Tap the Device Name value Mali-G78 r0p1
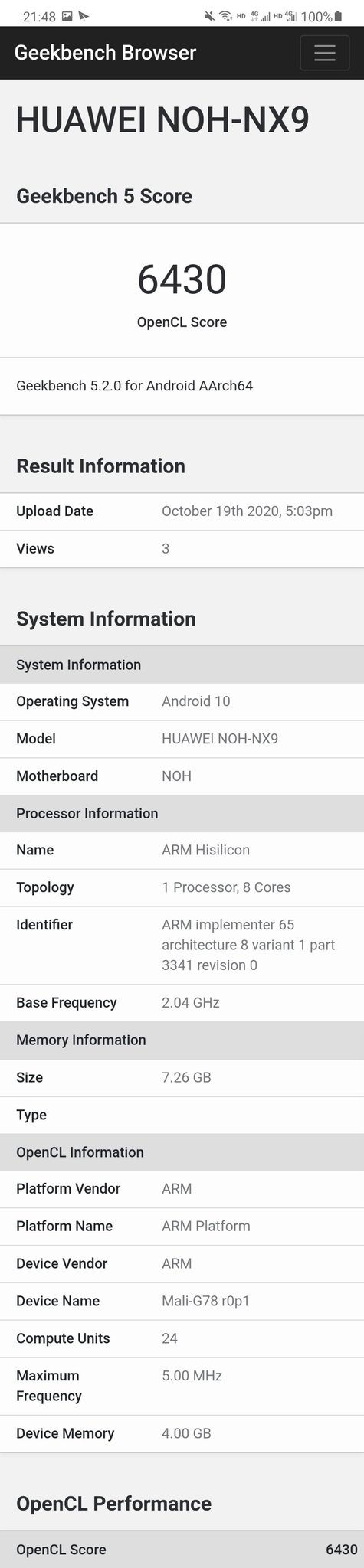 [205, 1301]
